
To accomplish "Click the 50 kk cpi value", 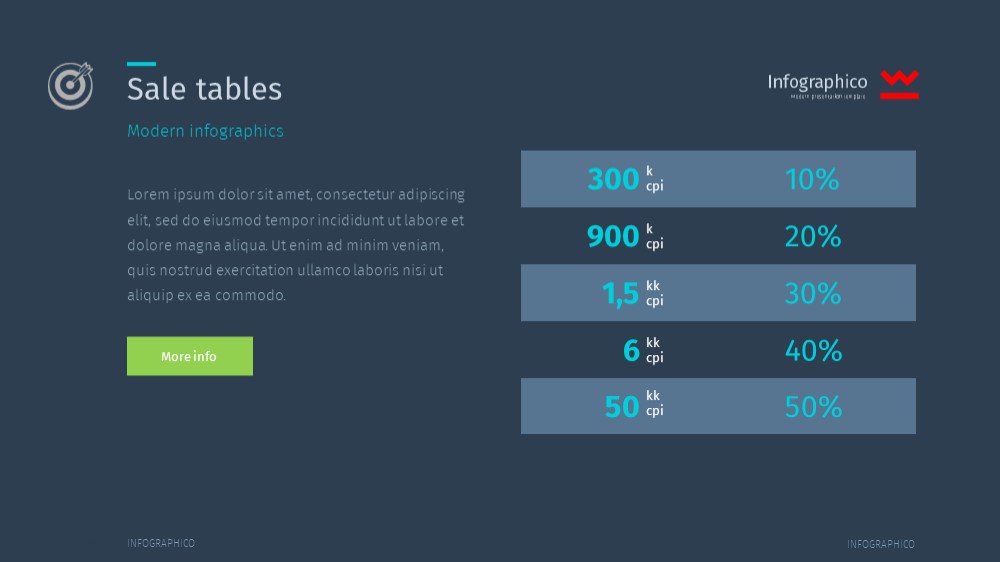I will pos(635,406).
